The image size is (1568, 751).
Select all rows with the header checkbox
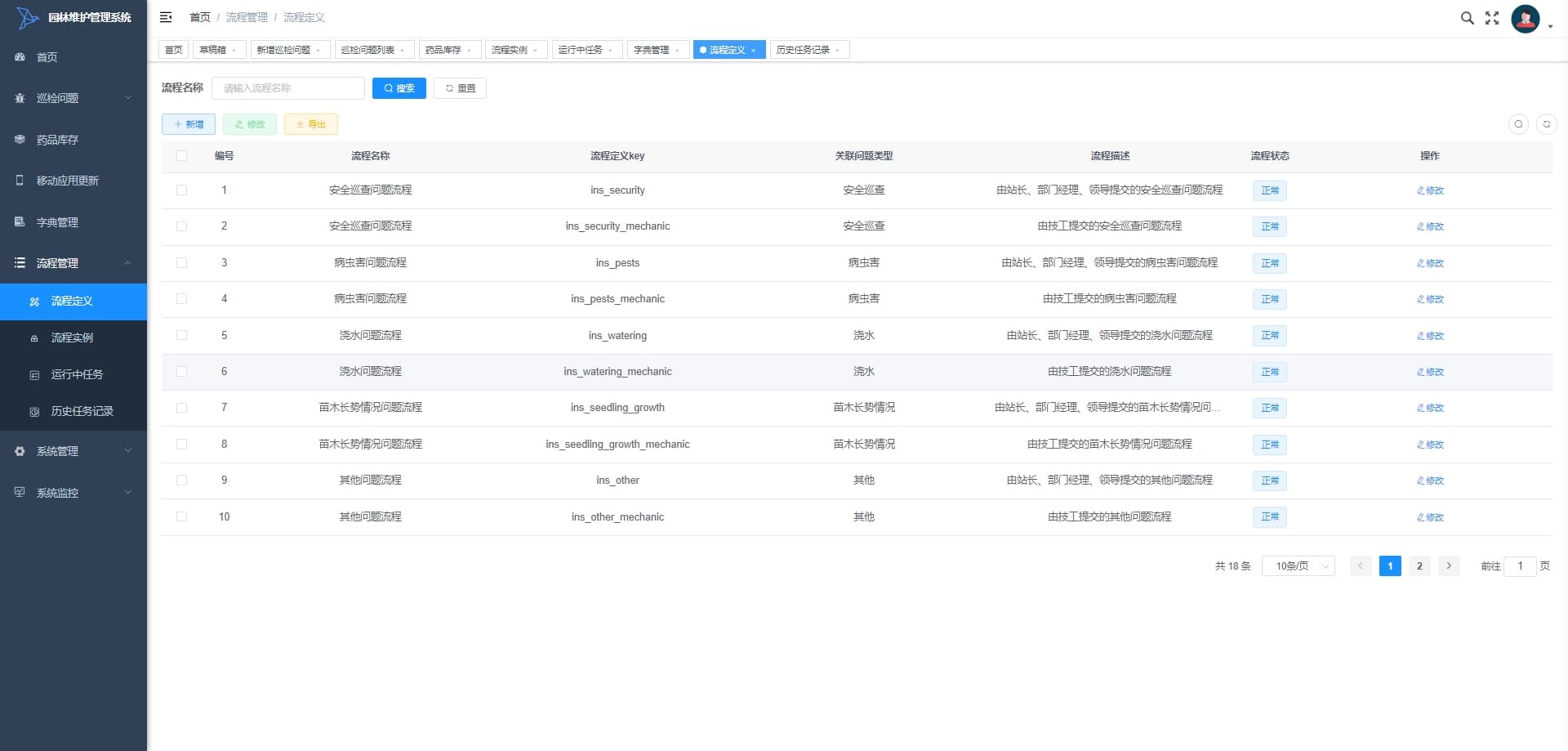coord(181,156)
